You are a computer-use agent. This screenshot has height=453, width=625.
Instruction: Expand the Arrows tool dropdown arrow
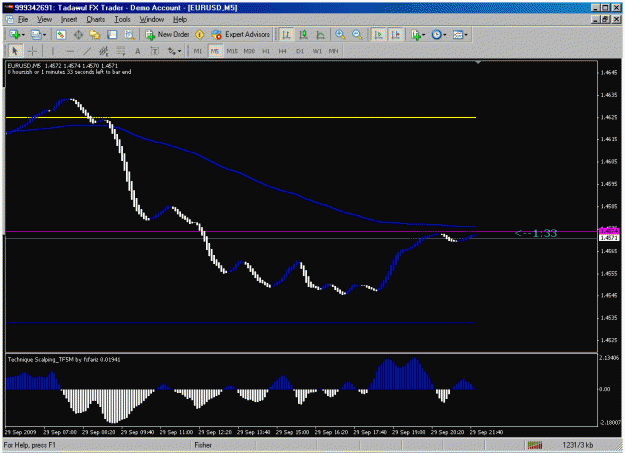click(180, 51)
